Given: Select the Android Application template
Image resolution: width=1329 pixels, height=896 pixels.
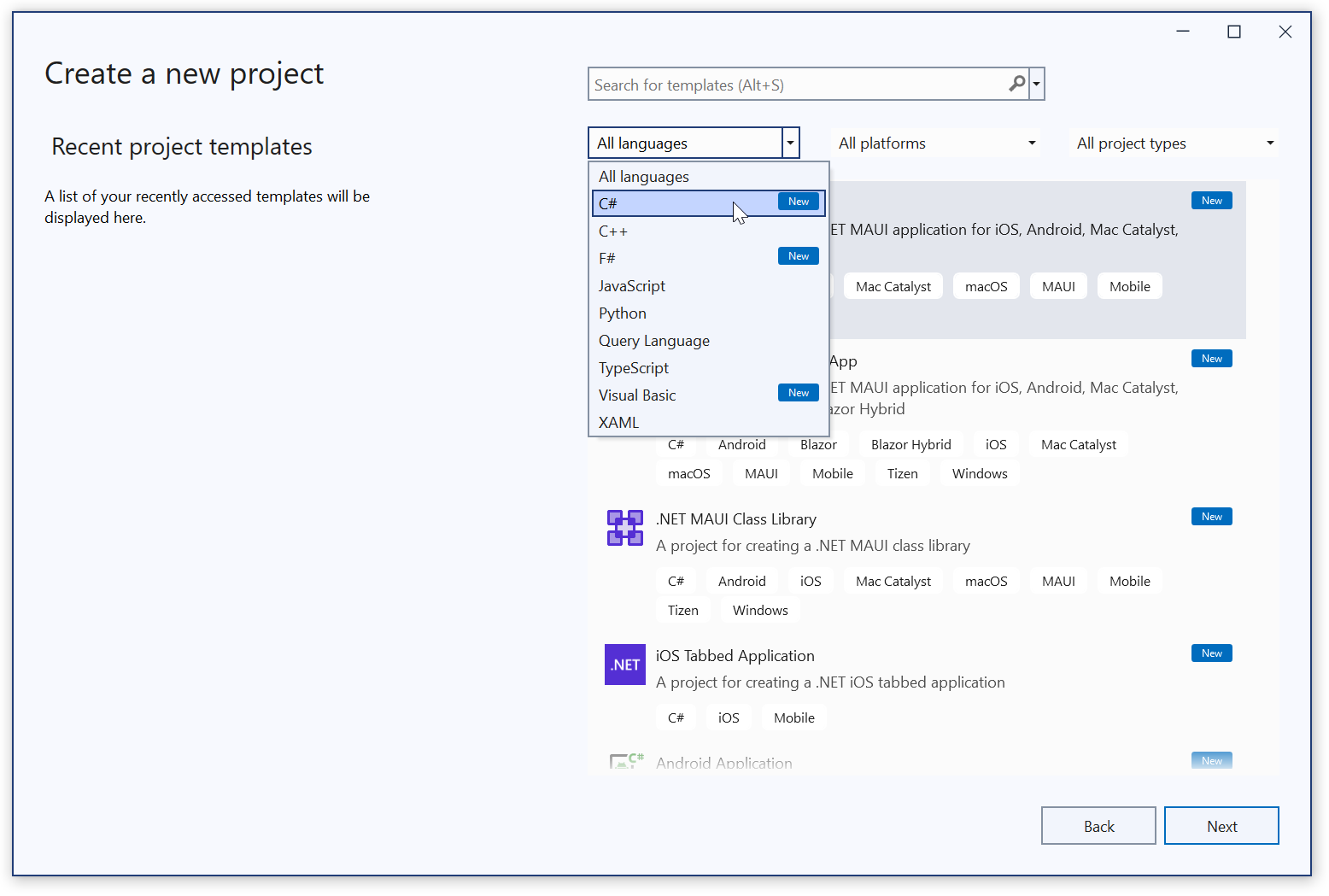Looking at the screenshot, I should (916, 759).
